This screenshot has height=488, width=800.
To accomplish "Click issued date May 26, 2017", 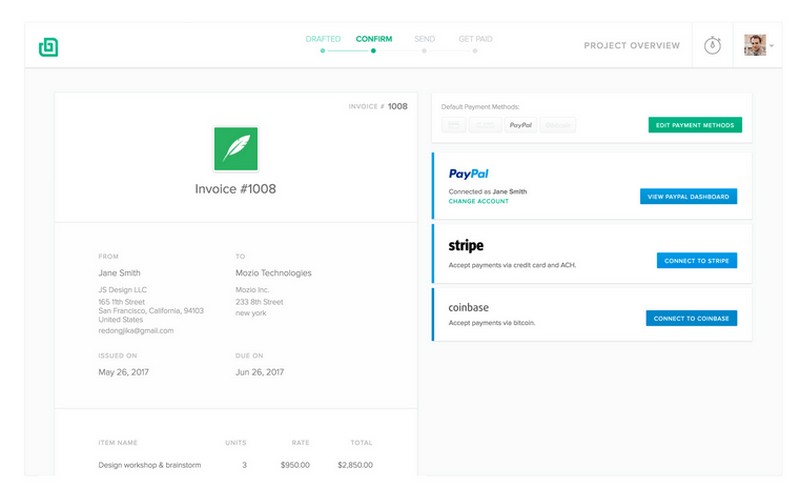I will (x=123, y=372).
